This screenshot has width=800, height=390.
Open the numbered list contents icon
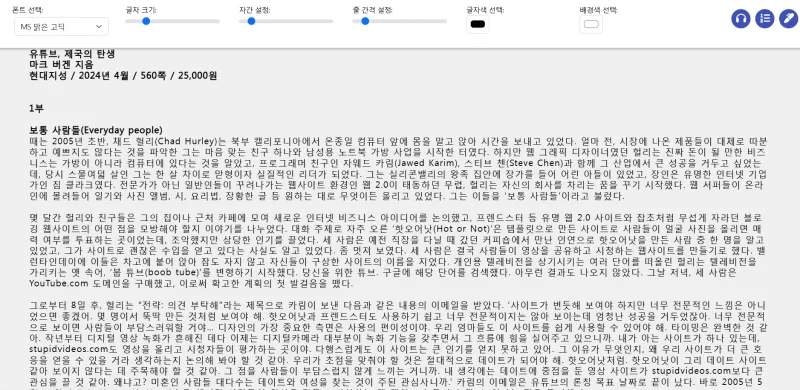(764, 19)
